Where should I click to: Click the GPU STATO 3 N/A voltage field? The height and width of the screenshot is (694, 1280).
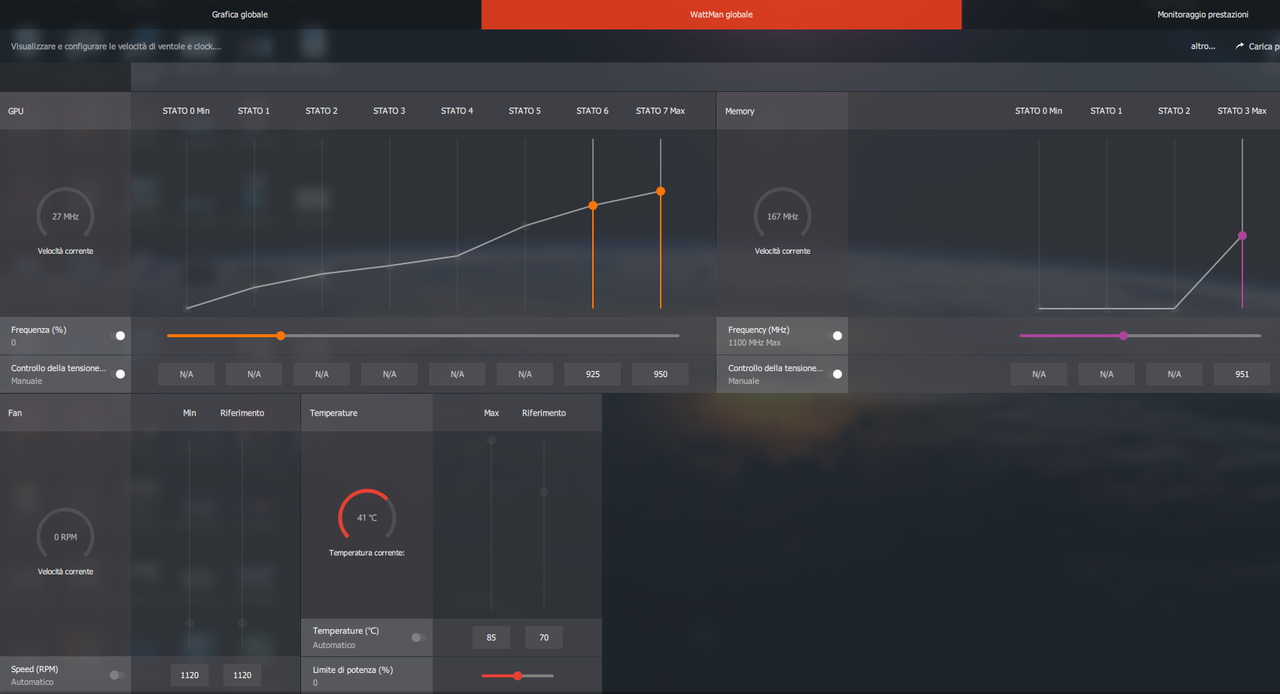click(x=389, y=374)
